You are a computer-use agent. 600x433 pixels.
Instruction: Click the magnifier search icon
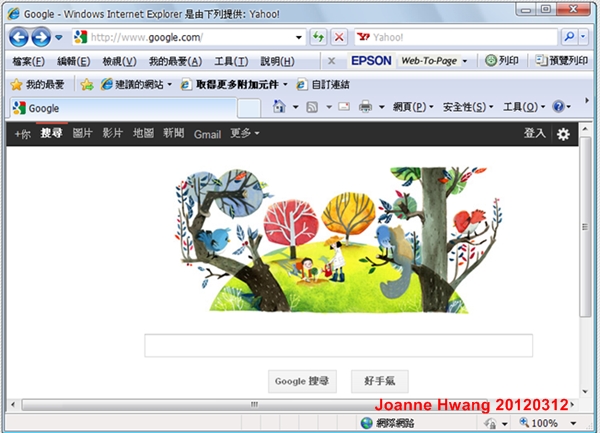569,37
